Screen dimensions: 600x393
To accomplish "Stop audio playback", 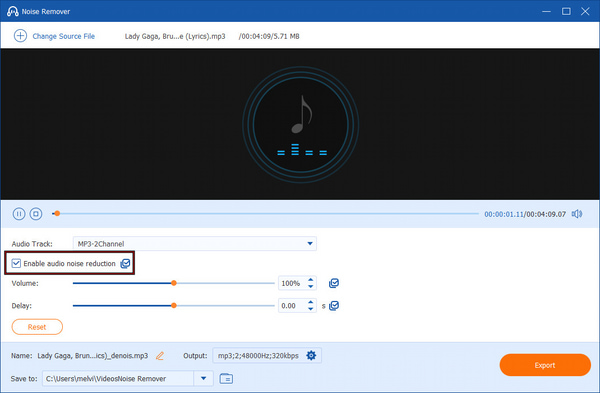I will 36,214.
